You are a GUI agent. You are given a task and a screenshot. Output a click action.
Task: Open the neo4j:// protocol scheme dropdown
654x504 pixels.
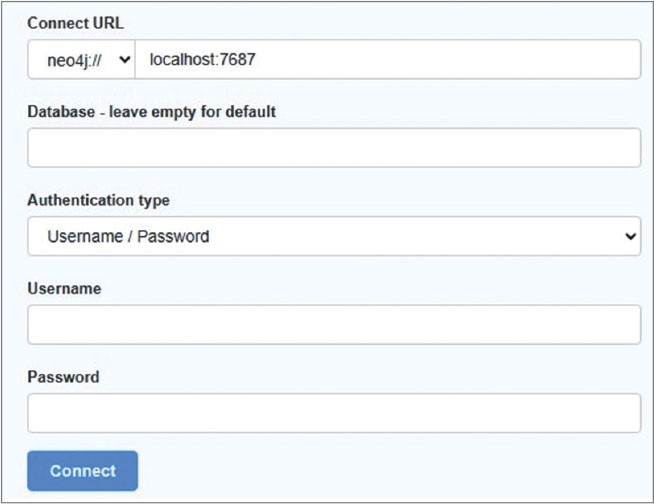point(81,60)
